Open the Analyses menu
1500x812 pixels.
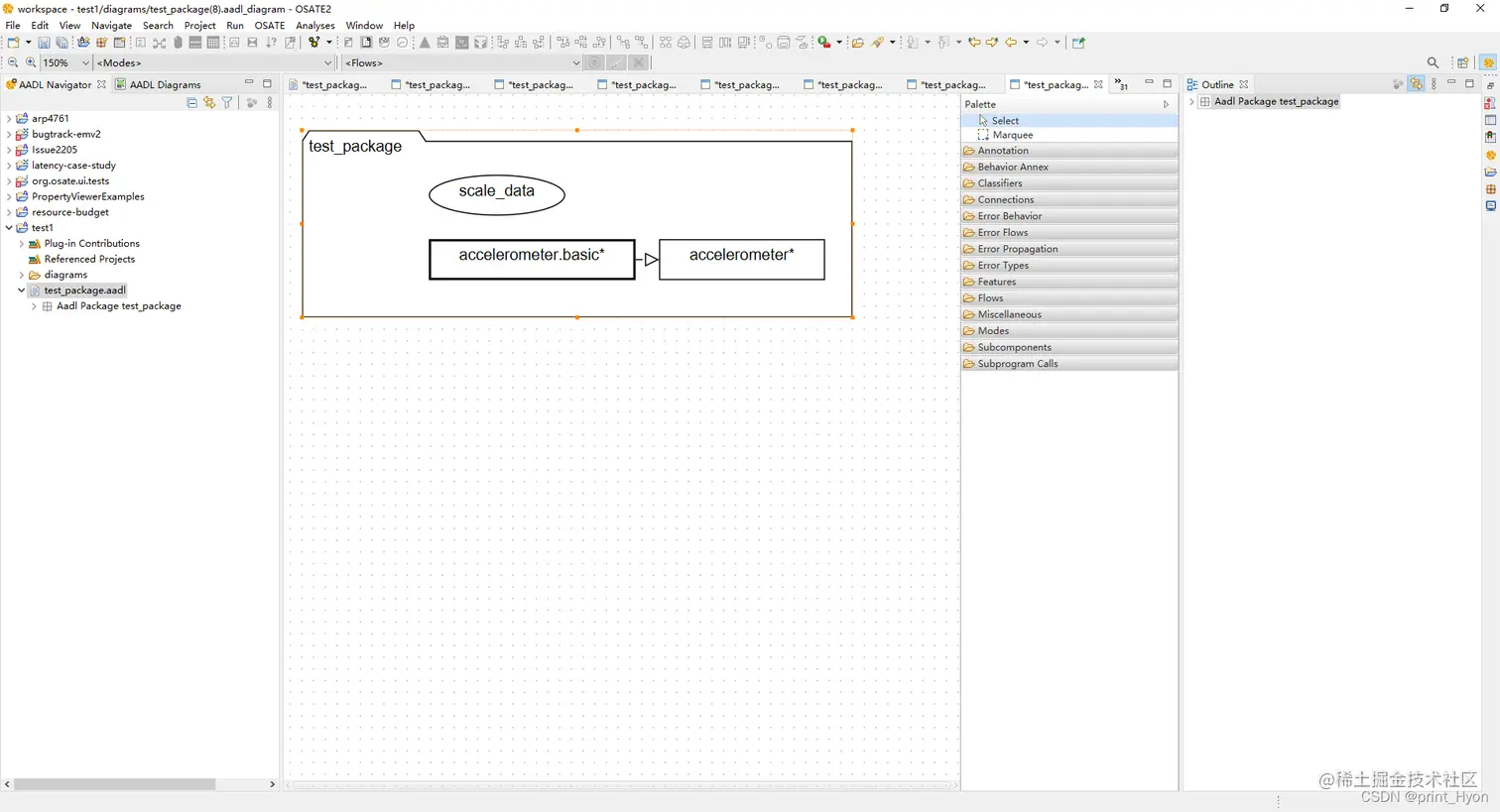(x=315, y=25)
